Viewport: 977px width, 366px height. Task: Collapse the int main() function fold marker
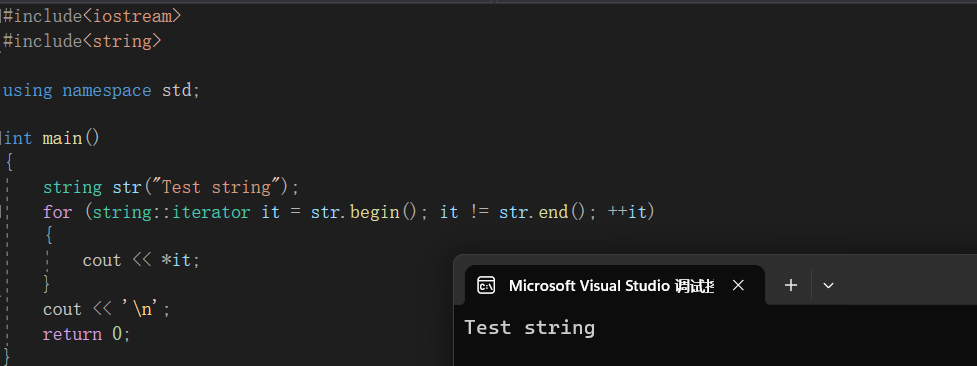[x=1, y=138]
